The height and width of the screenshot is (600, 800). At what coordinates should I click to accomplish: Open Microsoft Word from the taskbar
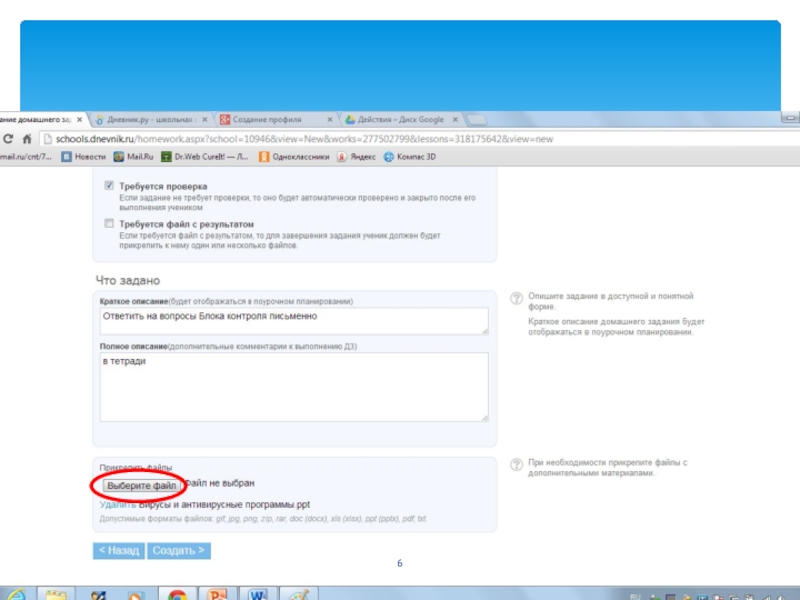pos(258,595)
